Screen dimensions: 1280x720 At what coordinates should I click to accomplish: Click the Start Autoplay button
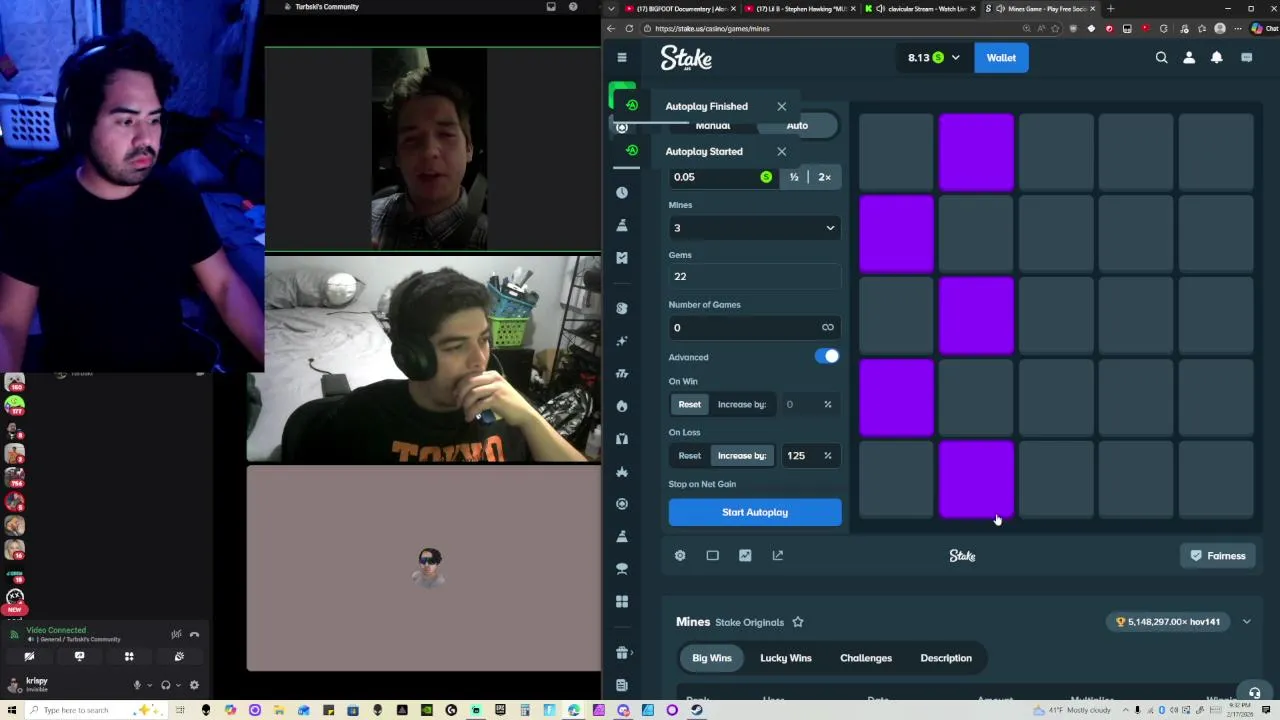755,512
